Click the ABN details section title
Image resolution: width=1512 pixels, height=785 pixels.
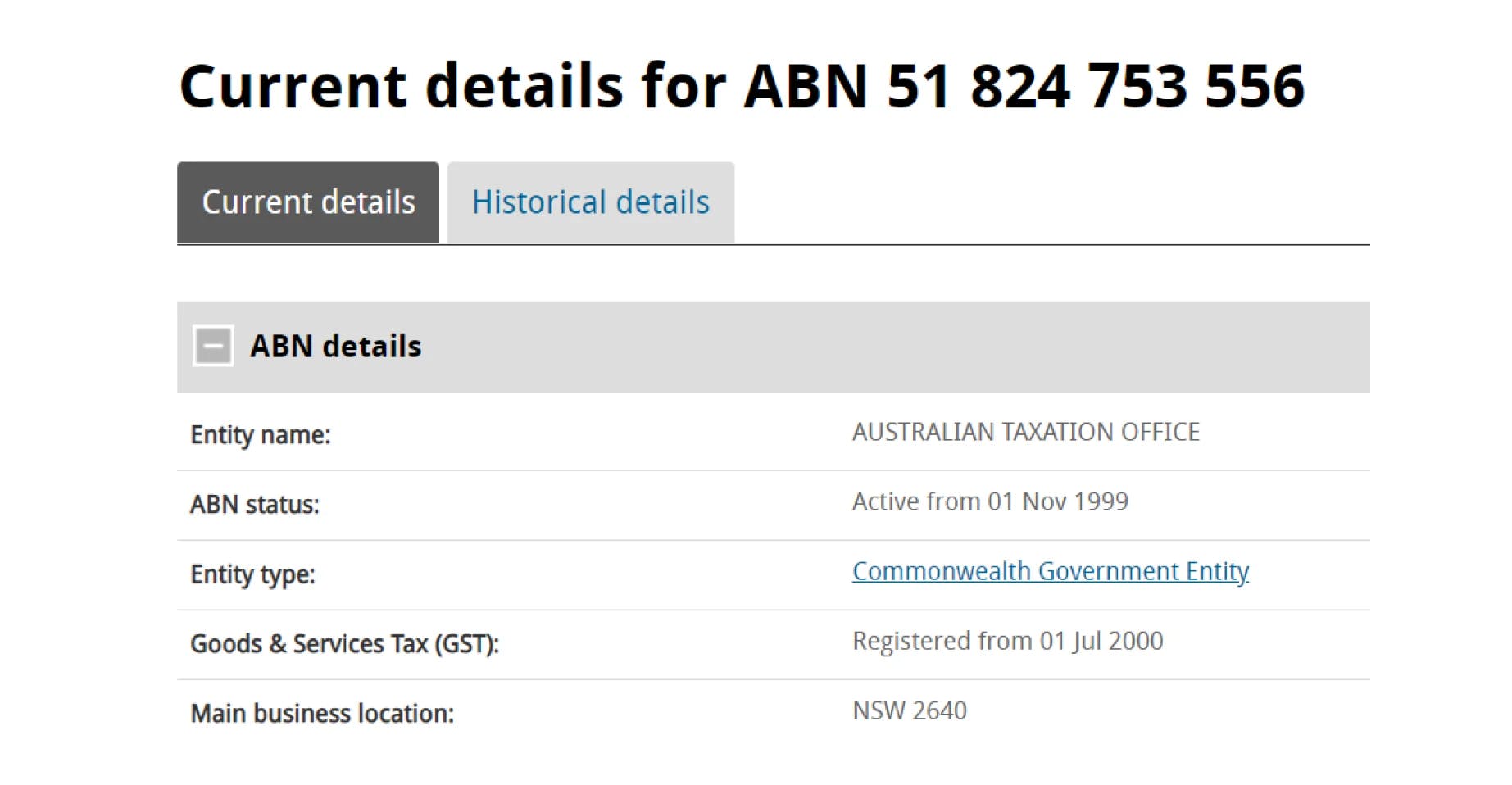[x=336, y=346]
